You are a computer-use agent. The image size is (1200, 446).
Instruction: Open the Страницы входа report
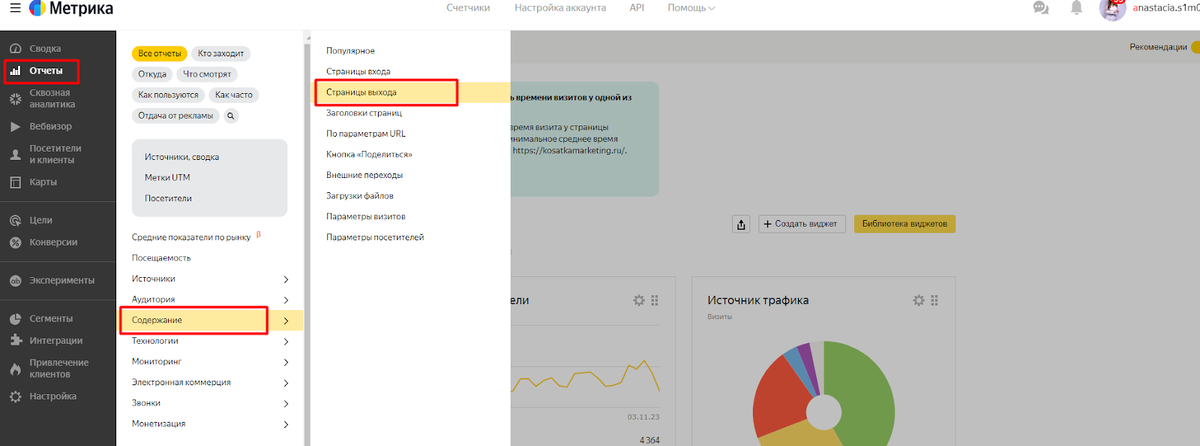[358, 71]
